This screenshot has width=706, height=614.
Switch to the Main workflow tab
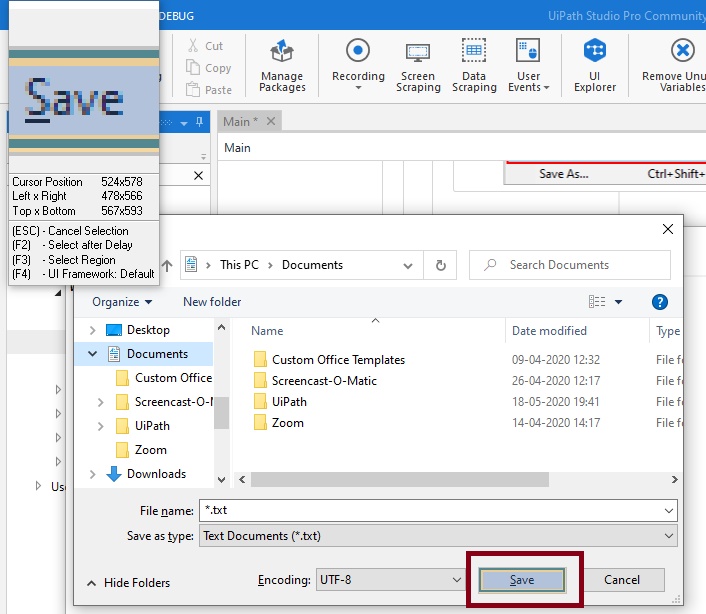[240, 122]
